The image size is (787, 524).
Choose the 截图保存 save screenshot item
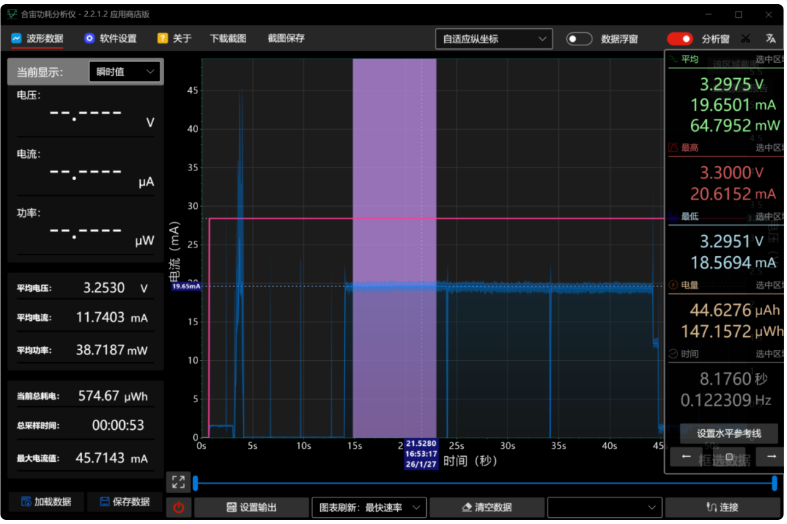286,39
